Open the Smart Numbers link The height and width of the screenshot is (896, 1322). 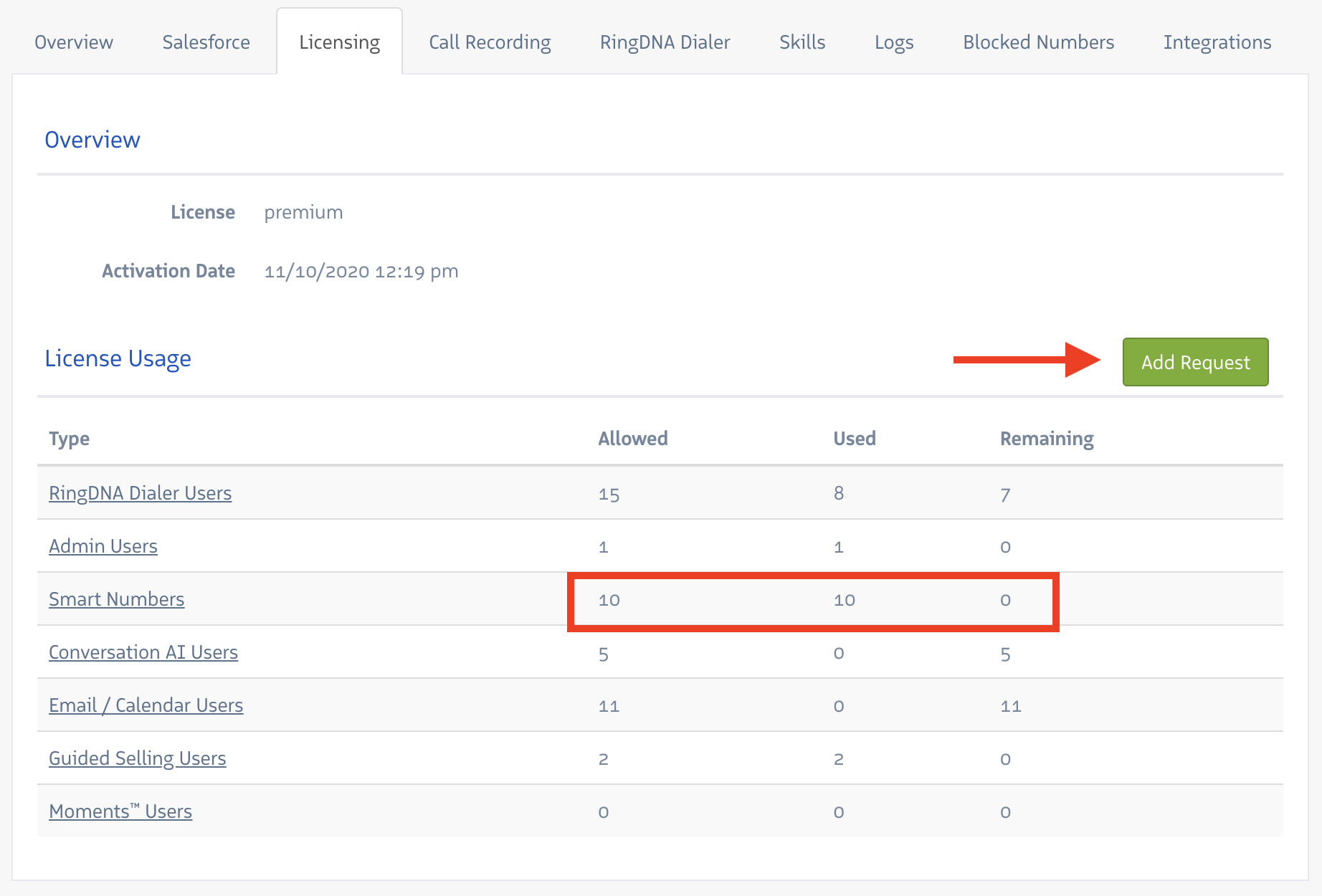coord(116,599)
